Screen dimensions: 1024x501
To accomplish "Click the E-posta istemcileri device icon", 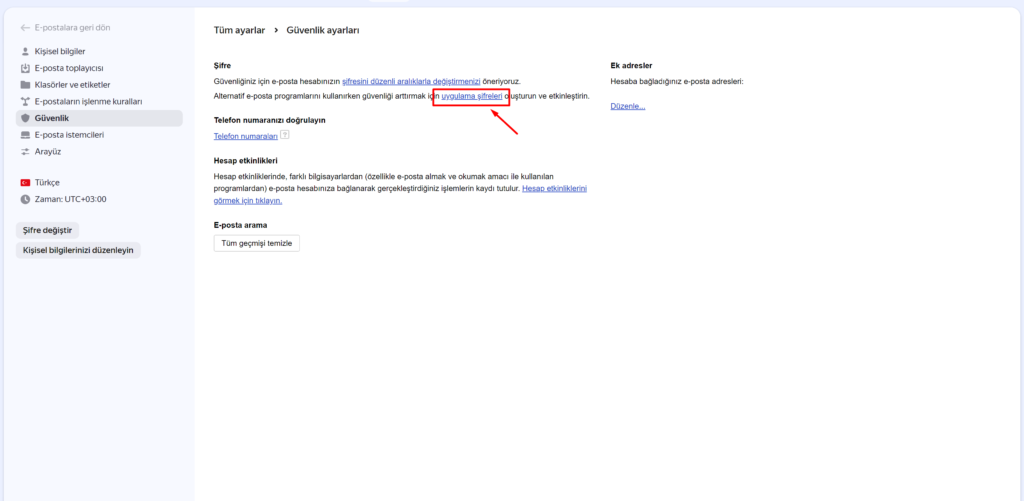I will click(26, 135).
